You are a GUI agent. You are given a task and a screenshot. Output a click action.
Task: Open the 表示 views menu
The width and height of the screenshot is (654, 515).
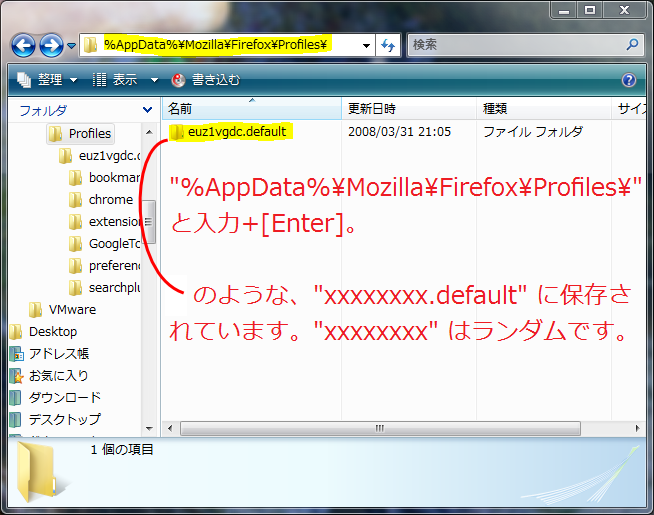click(114, 79)
